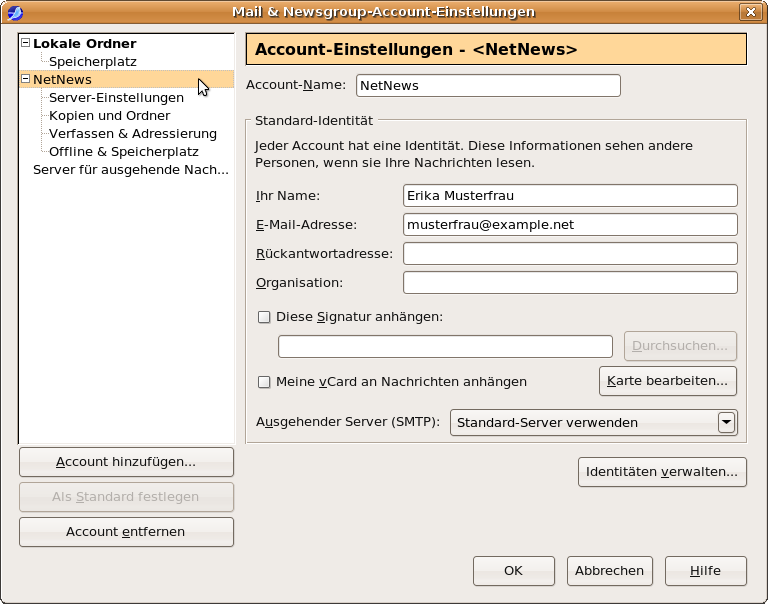
Task: Open the SMTP outgoing server dropdown
Action: [x=727, y=423]
